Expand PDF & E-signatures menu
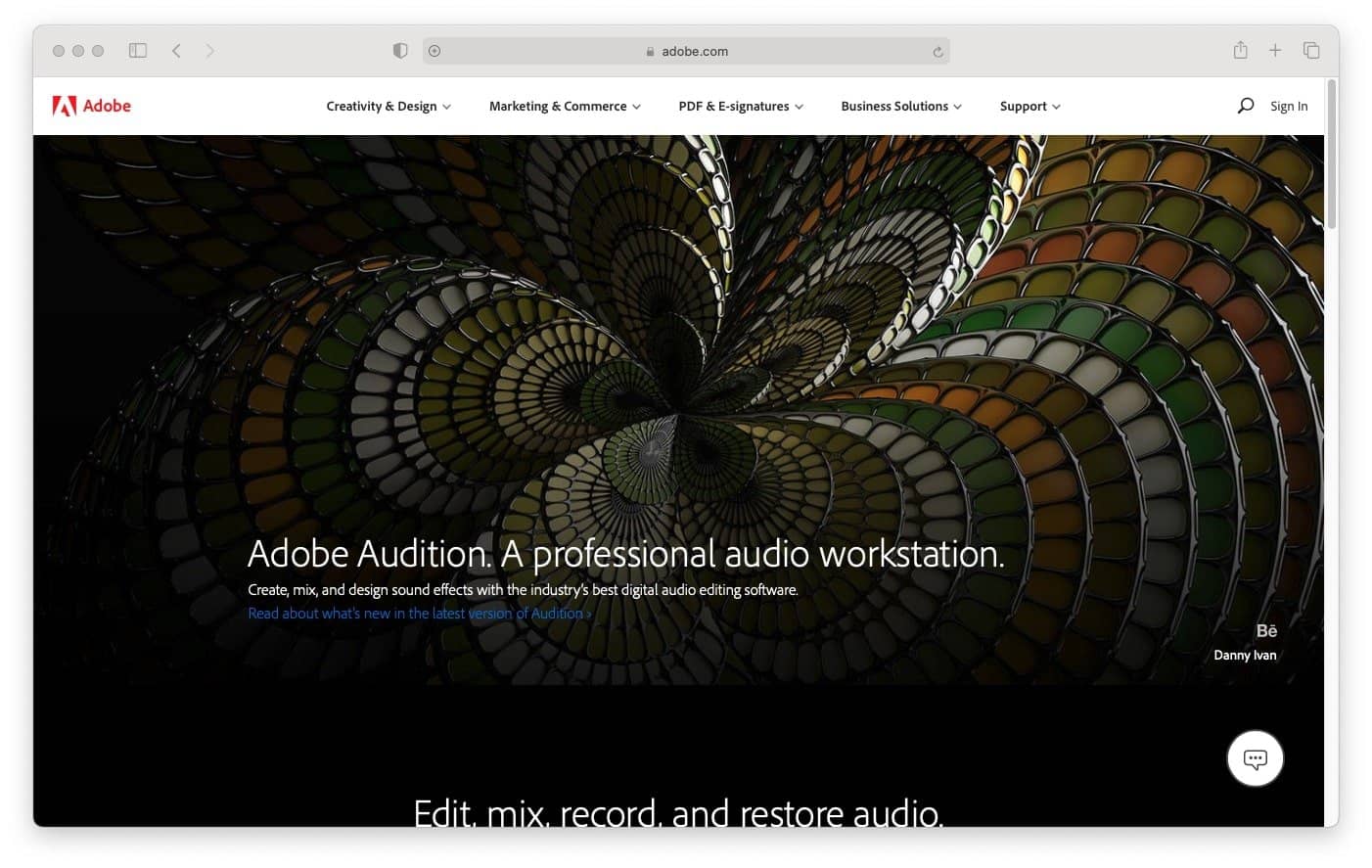The width and height of the screenshot is (1372, 868). click(741, 106)
